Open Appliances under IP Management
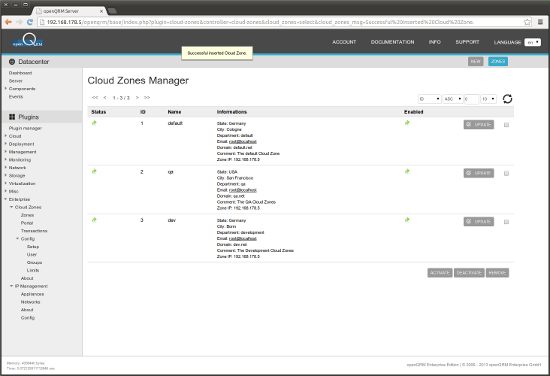The image size is (550, 376). pos(32,294)
